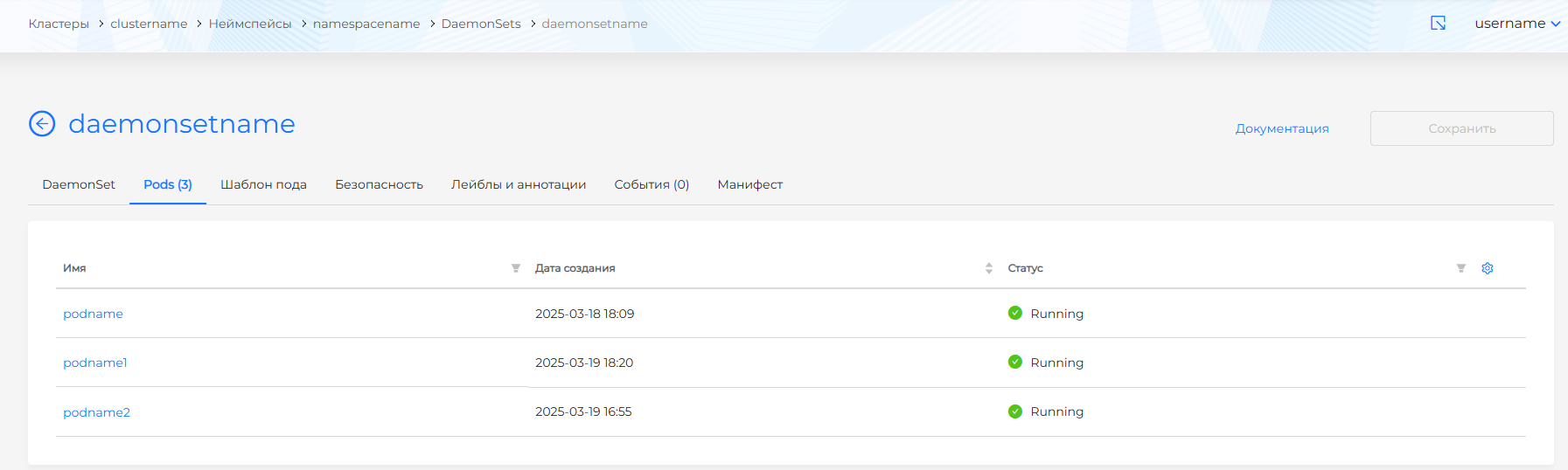The height and width of the screenshot is (470, 1568).
Task: Filter pods by the Статус column
Action: (x=1460, y=268)
